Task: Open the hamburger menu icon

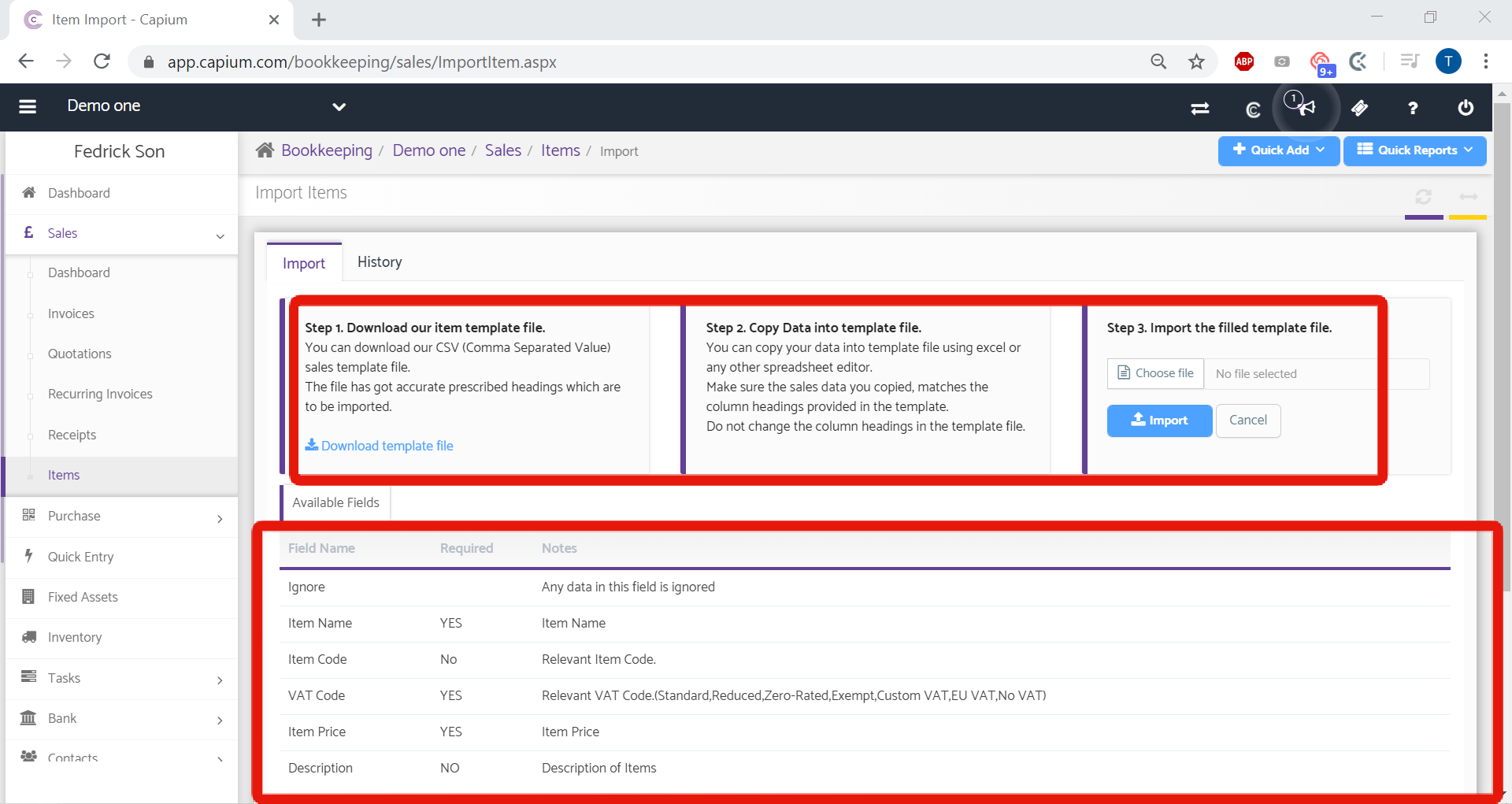Action: click(28, 106)
